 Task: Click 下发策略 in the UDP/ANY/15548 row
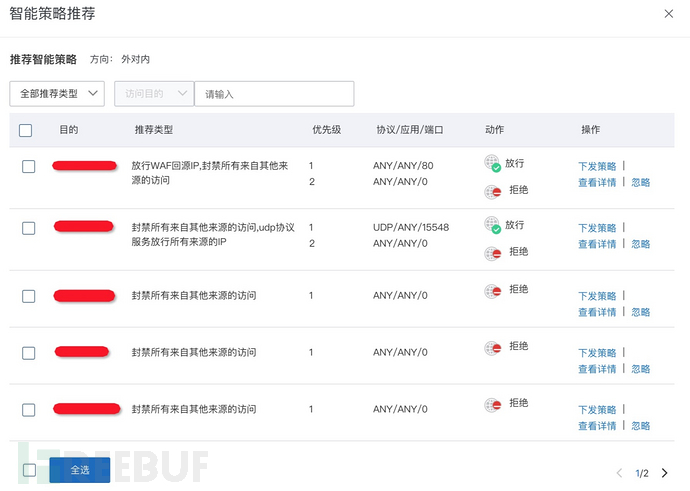(x=597, y=227)
